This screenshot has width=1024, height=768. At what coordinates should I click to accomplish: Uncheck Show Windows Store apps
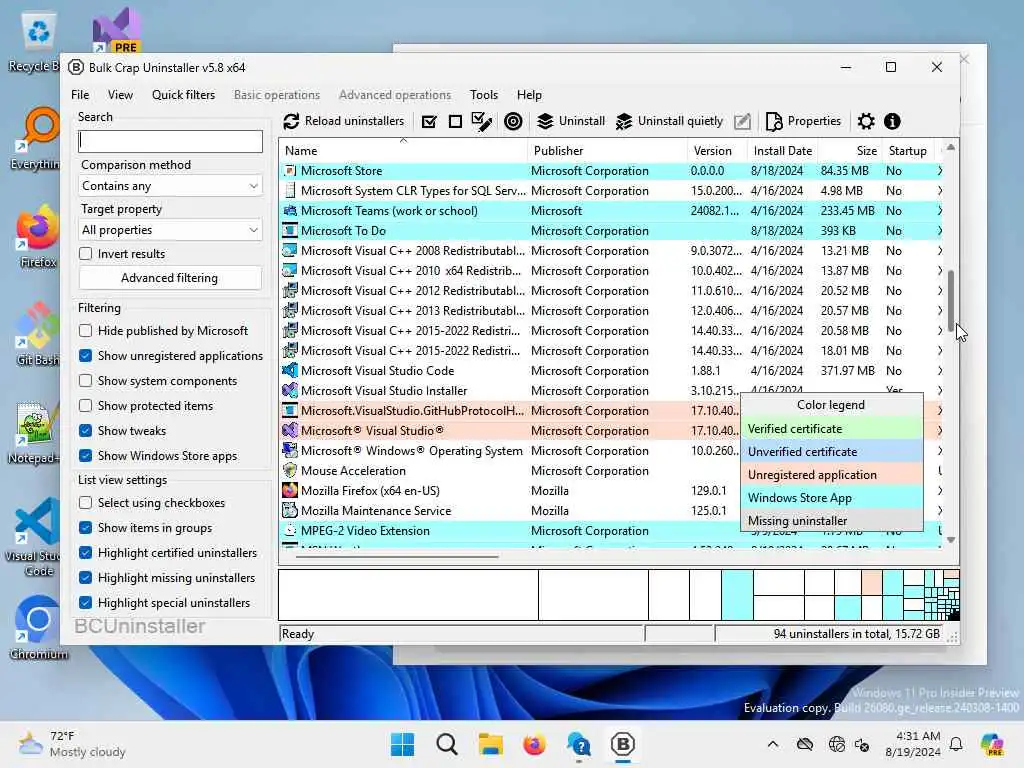(86, 455)
